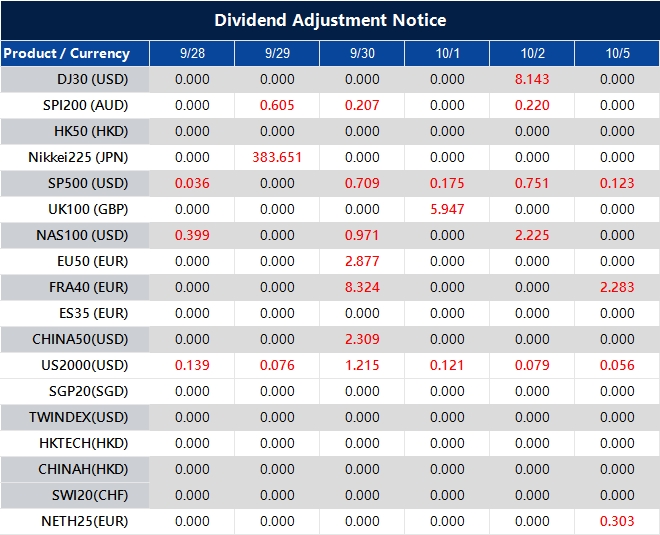Click the DJ30 (USD) row label
Image resolution: width=660 pixels, height=535 pixels.
point(93,79)
